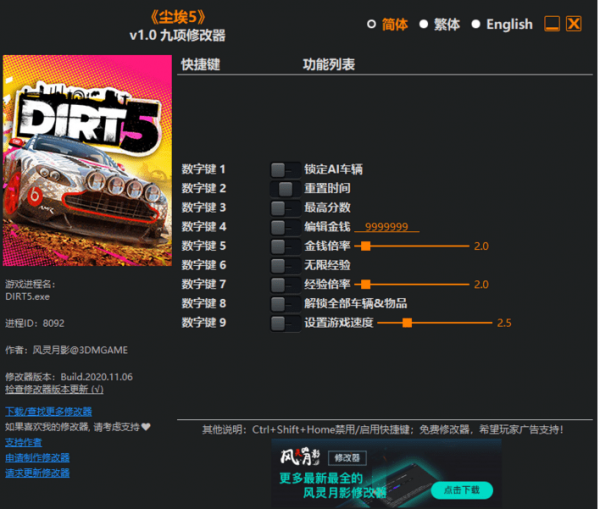Click Build.2020.11.06 version text
The height and width of the screenshot is (509, 600).
click(96, 377)
